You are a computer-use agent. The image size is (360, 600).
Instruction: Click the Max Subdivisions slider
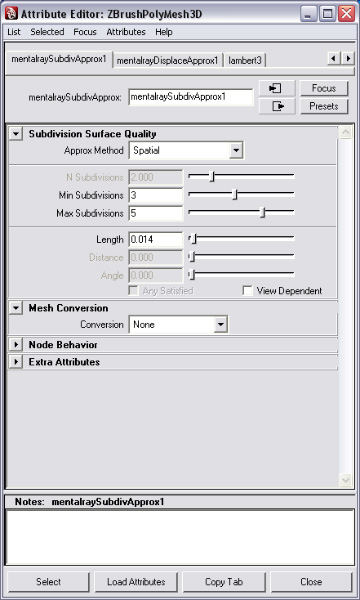pyautogui.click(x=241, y=213)
